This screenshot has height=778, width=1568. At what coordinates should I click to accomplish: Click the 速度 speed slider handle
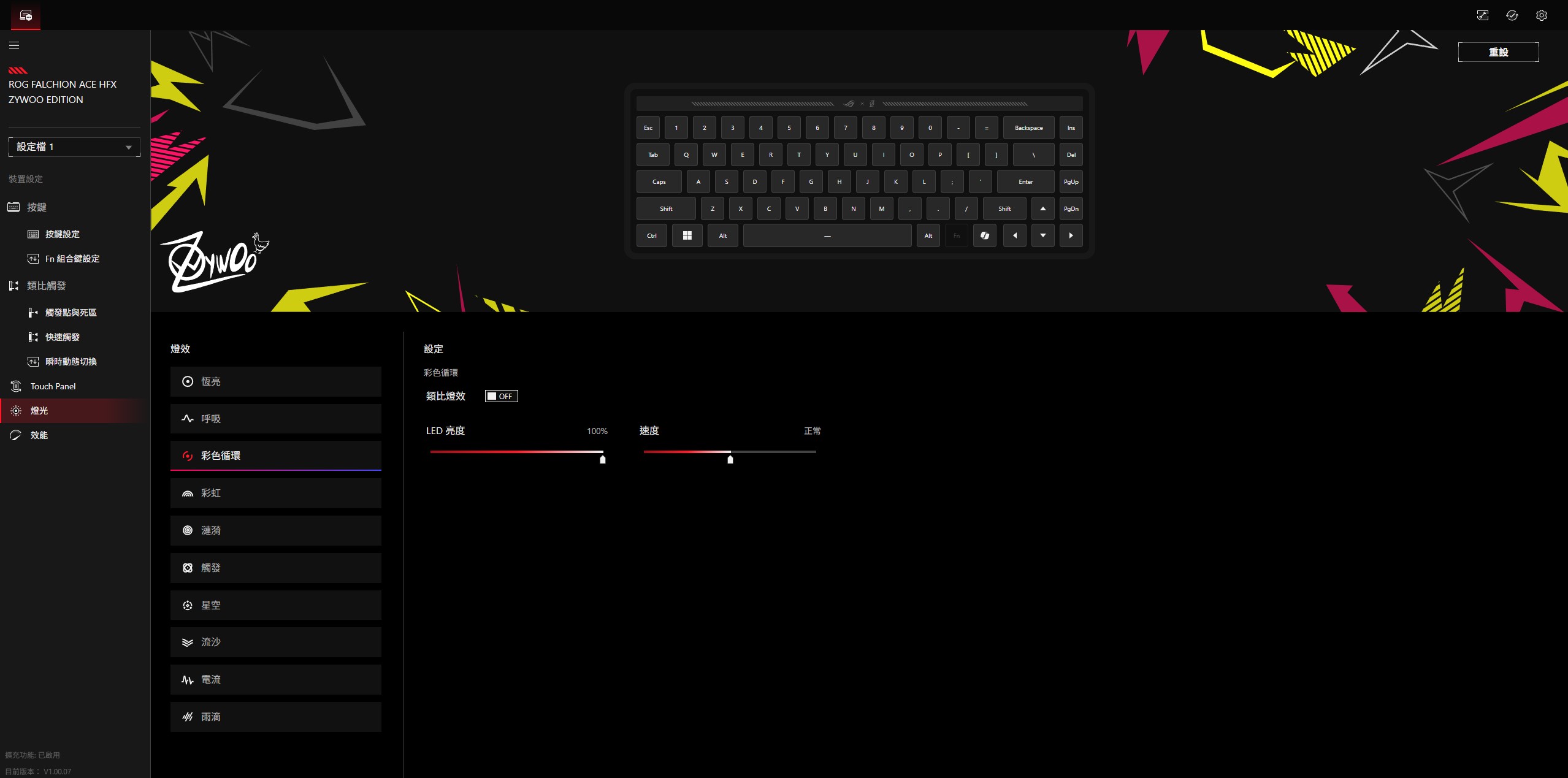point(730,459)
